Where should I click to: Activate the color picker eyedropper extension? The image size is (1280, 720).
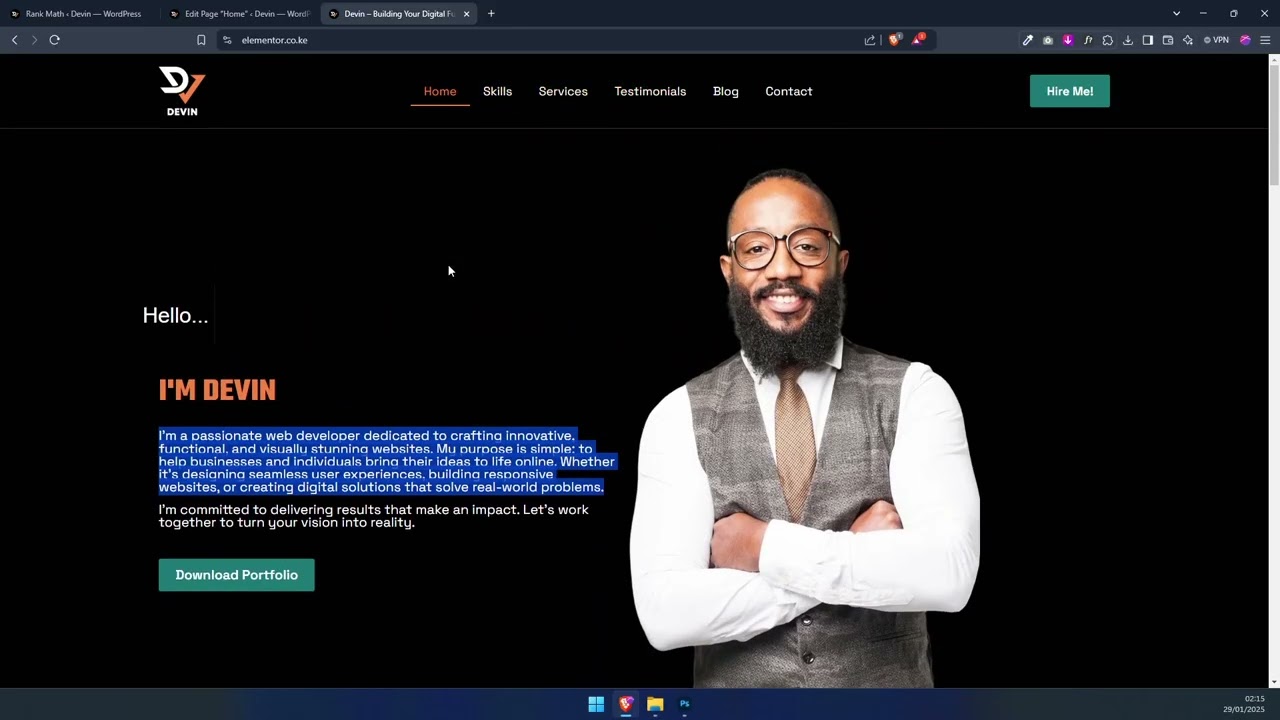(x=1027, y=40)
